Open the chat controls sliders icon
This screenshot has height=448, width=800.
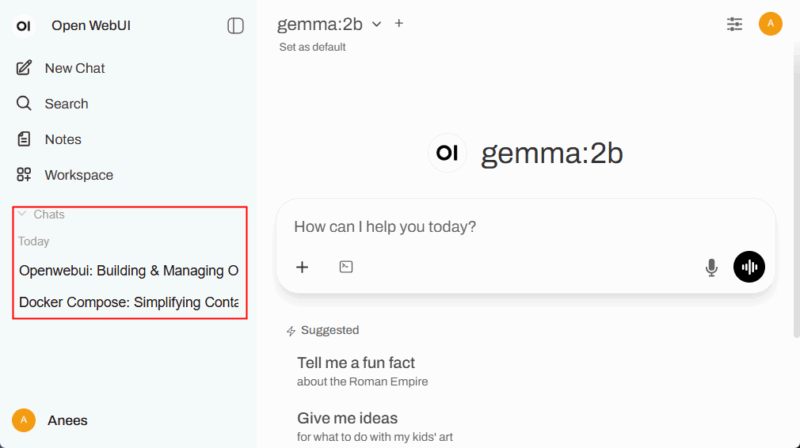tap(735, 24)
